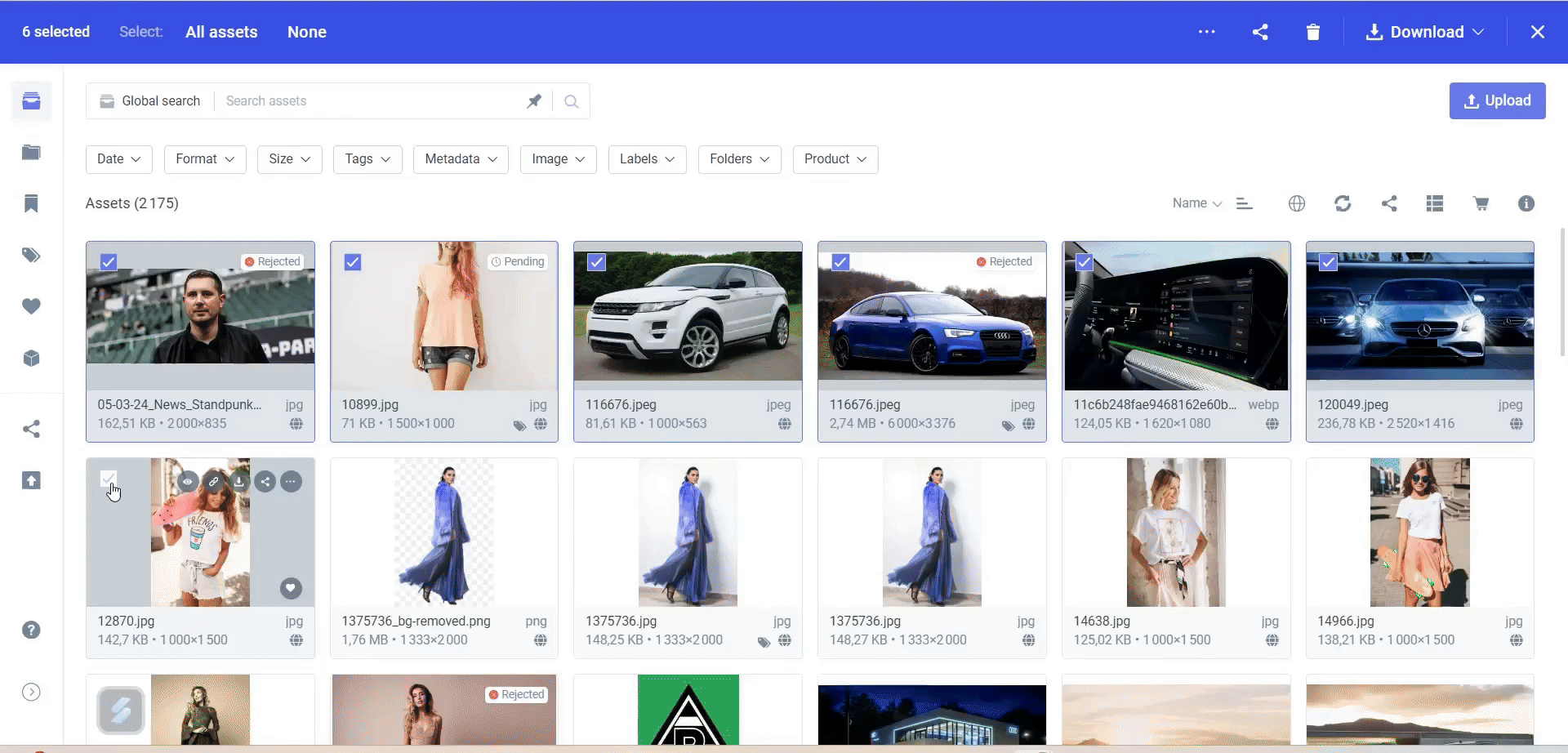
Task: Open the Download button menu
Action: point(1425,32)
